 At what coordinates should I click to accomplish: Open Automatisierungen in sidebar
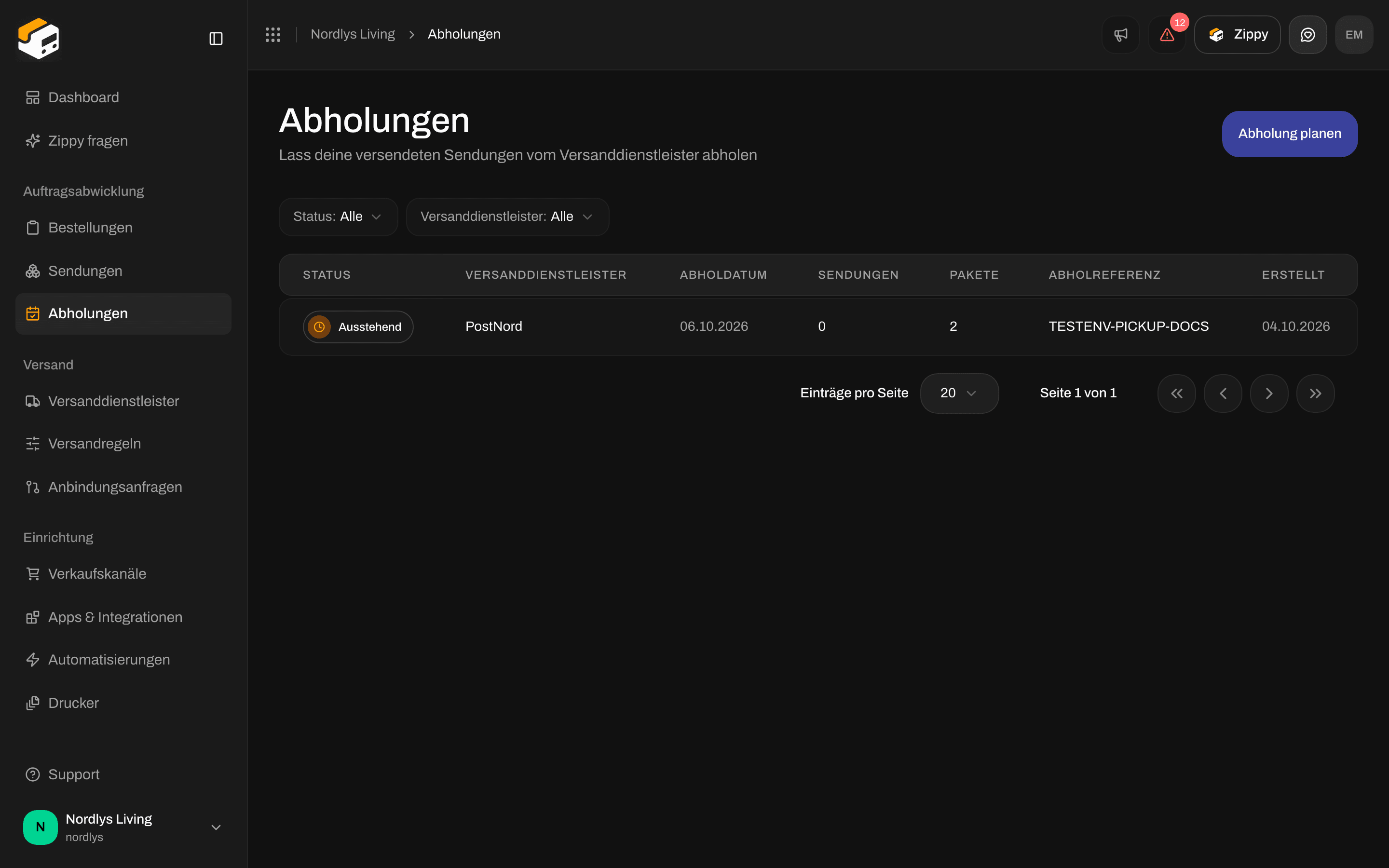point(123,660)
